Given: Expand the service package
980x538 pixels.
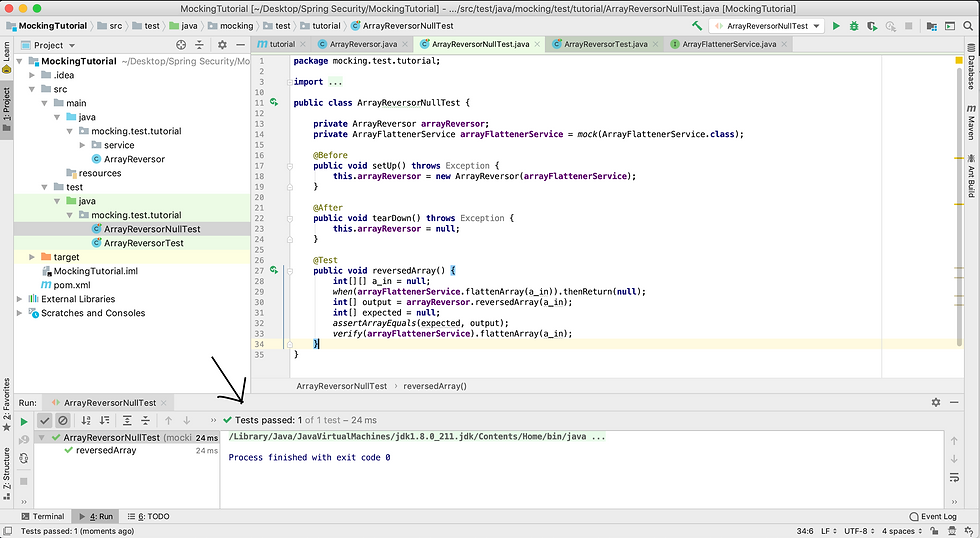Looking at the screenshot, I should [82, 145].
